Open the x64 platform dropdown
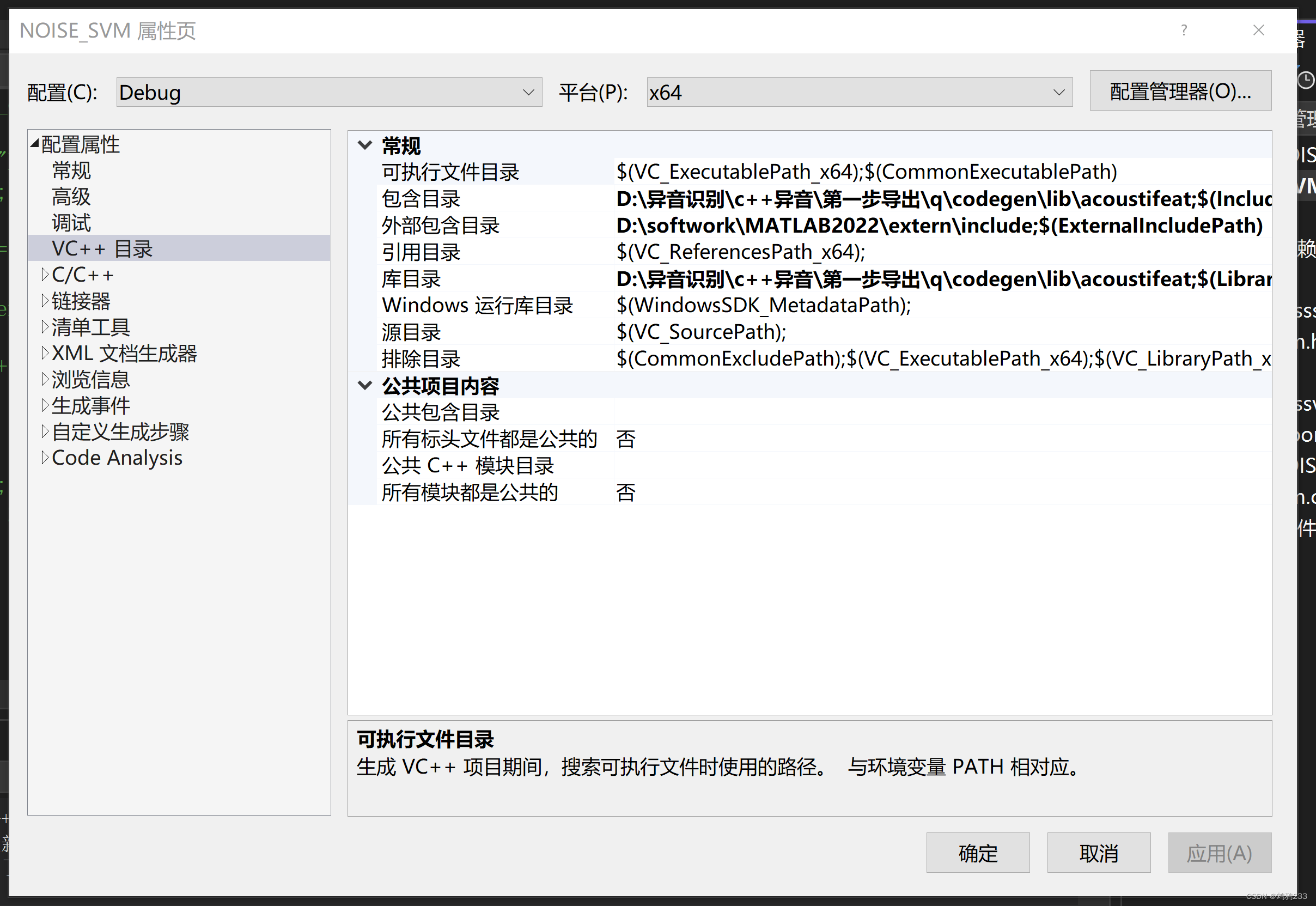The image size is (1316, 906). [858, 92]
